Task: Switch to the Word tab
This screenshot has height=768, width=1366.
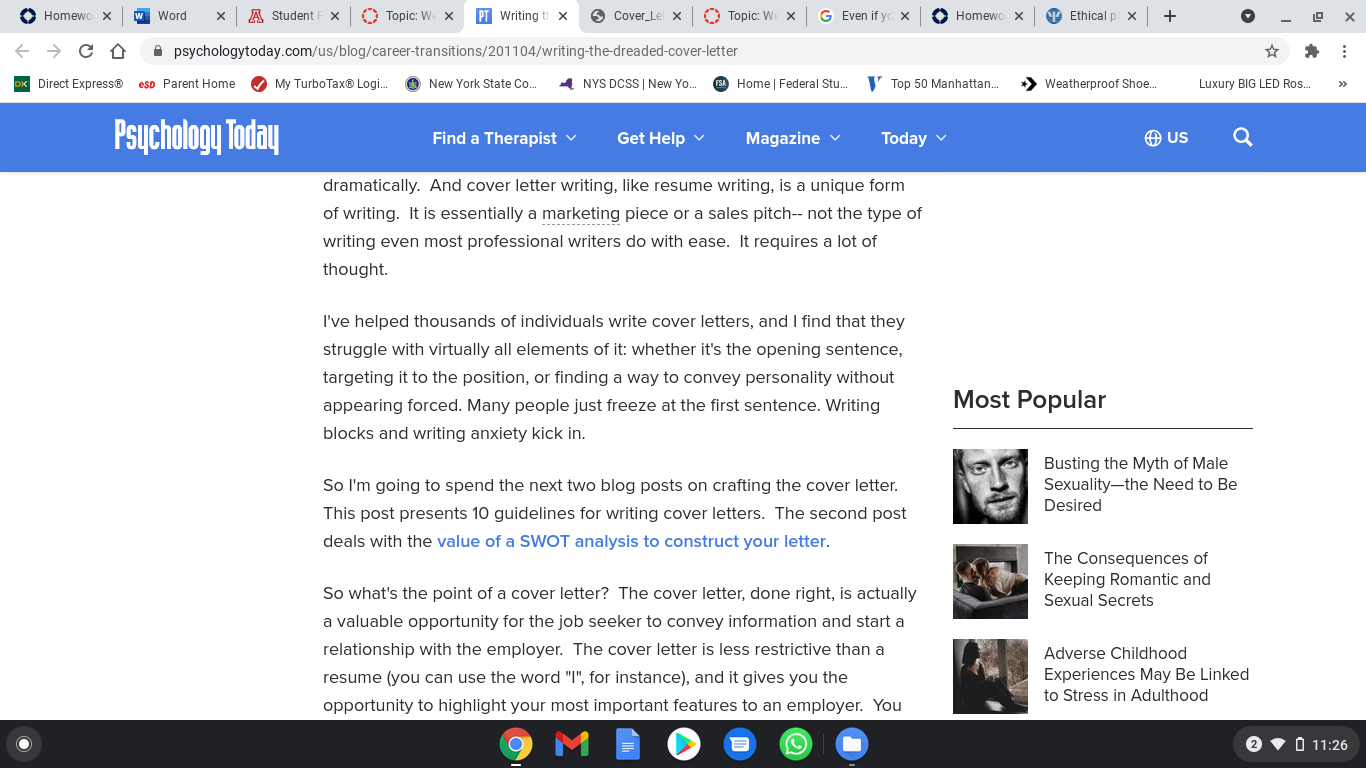Action: (x=180, y=16)
